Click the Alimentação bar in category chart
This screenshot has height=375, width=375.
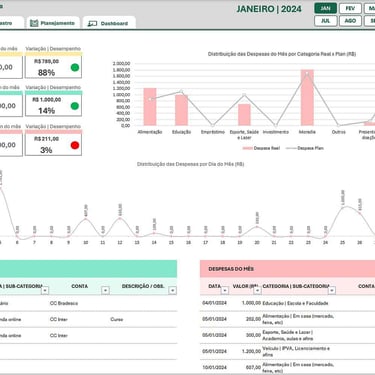click(x=150, y=107)
